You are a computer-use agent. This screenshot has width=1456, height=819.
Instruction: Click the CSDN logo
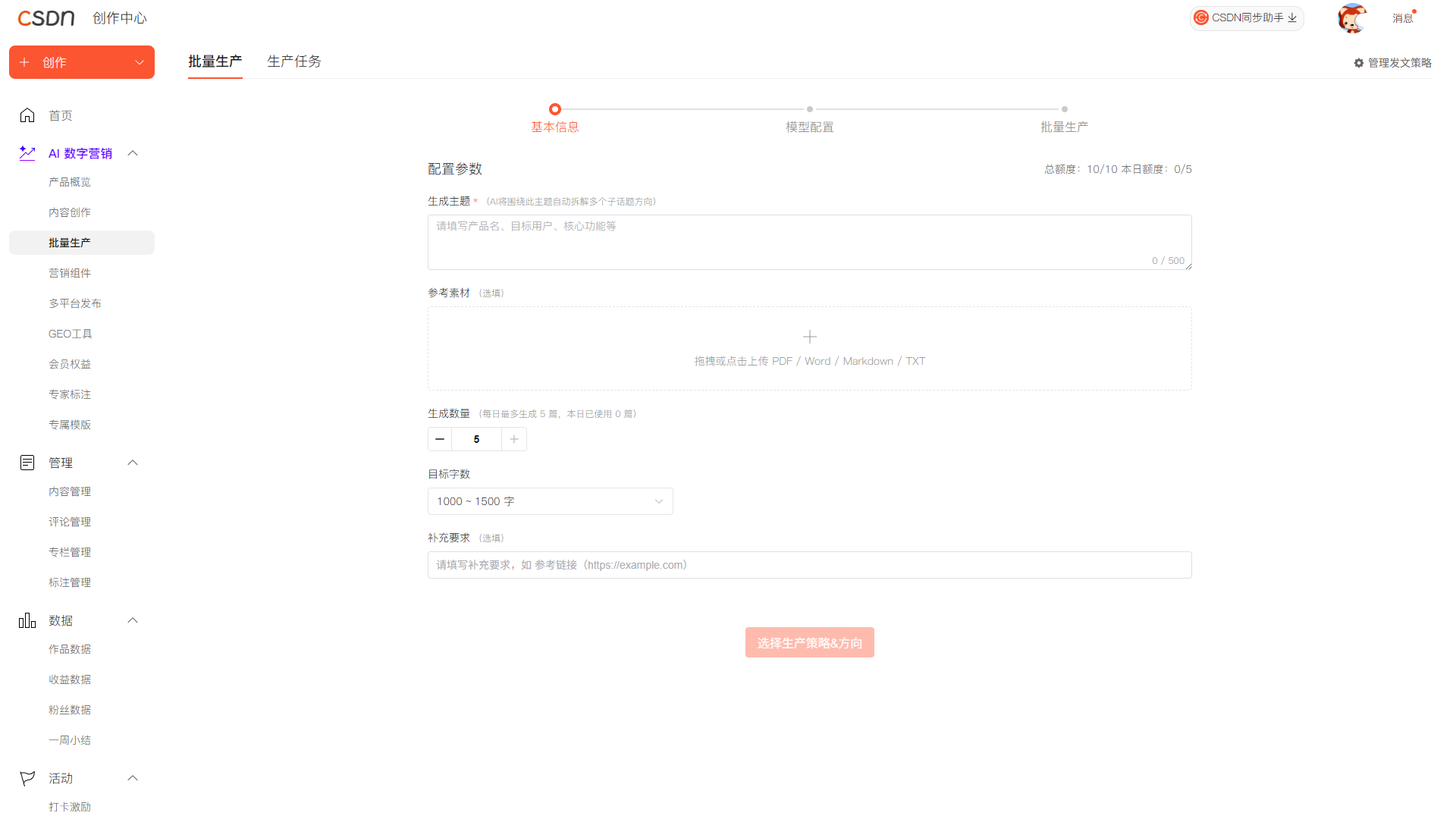pyautogui.click(x=46, y=18)
